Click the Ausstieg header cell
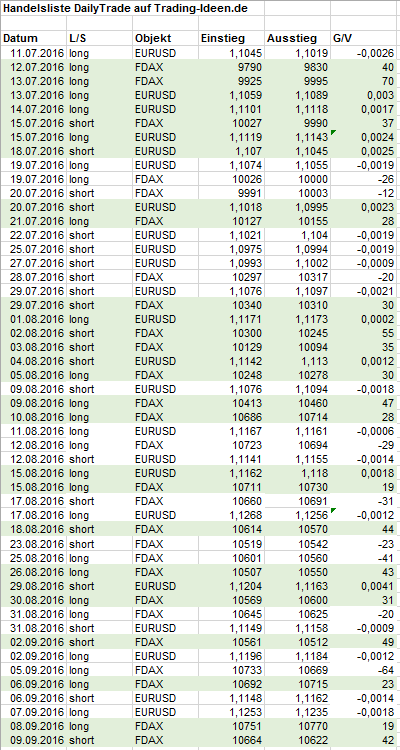Image resolution: width=400 pixels, height=750 pixels. click(298, 39)
